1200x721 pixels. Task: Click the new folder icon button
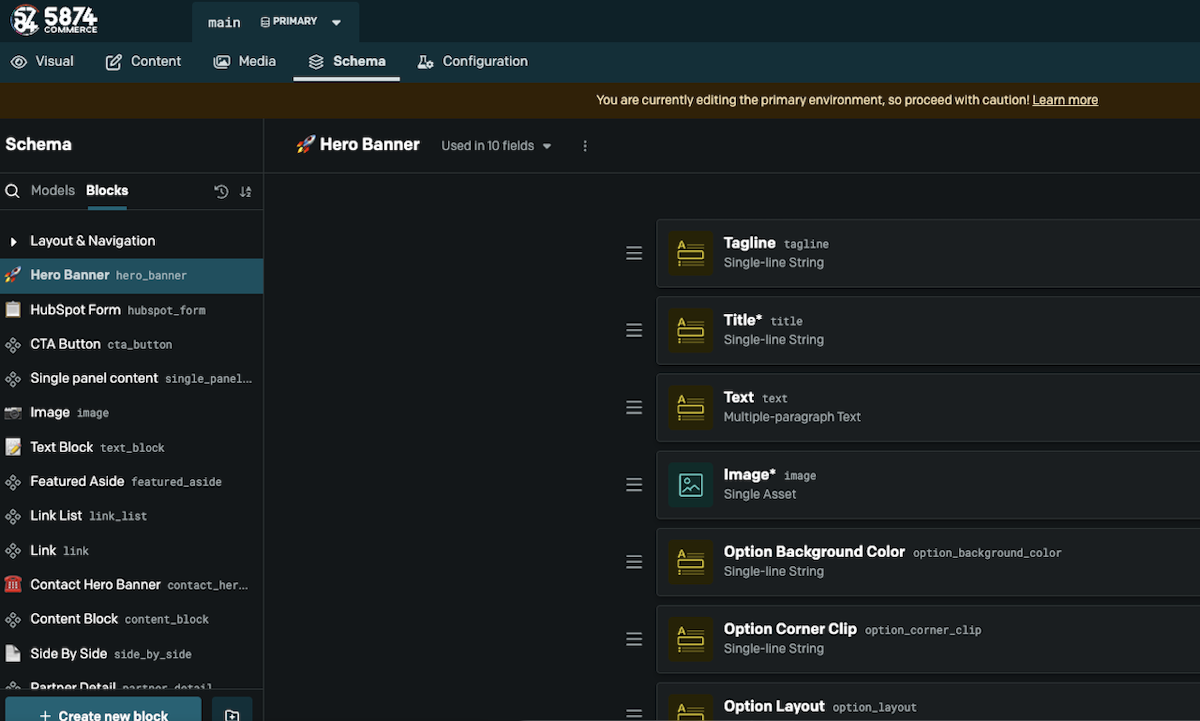coord(232,710)
